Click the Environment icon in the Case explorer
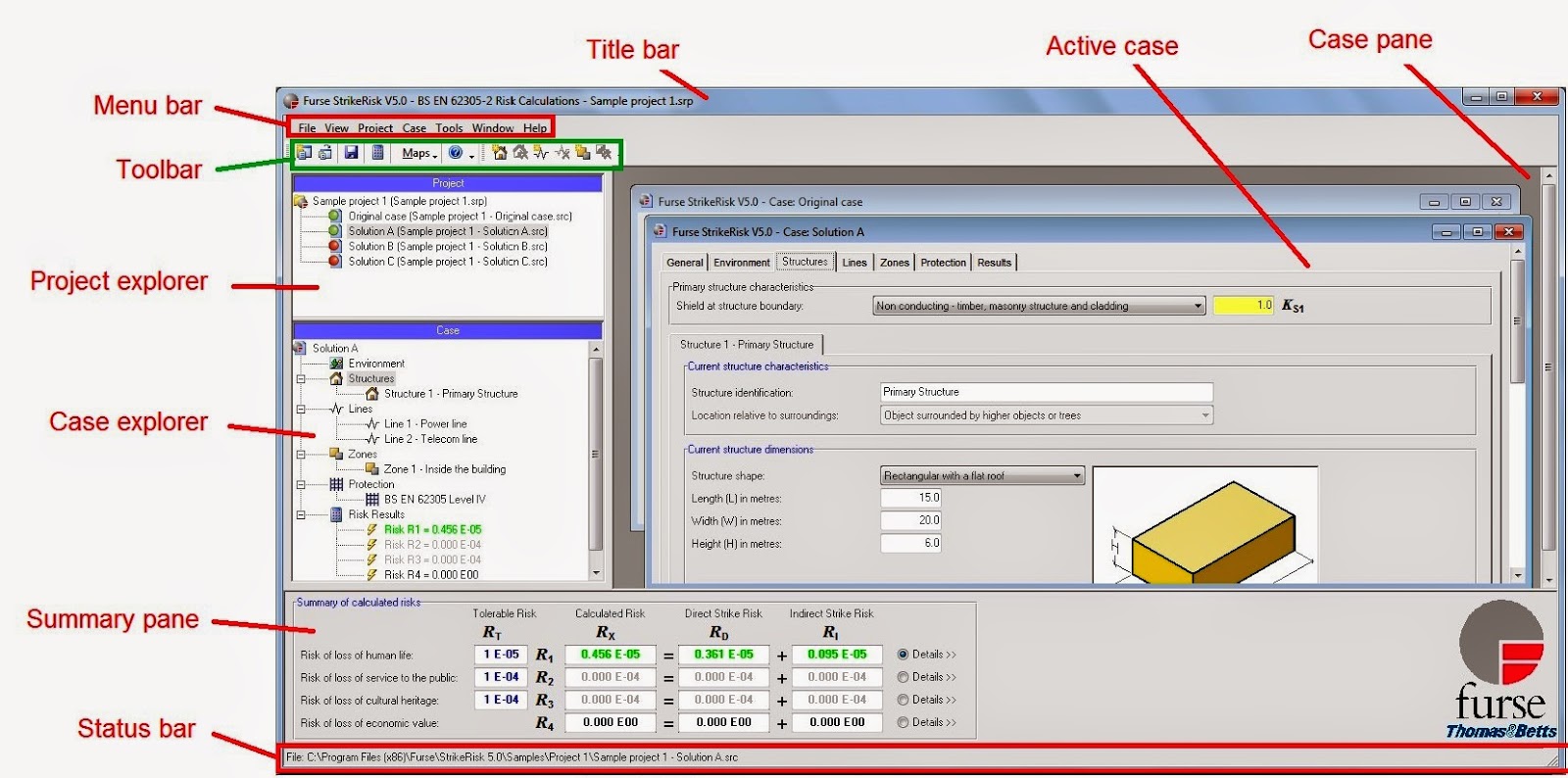This screenshot has width=1568, height=778. (336, 364)
